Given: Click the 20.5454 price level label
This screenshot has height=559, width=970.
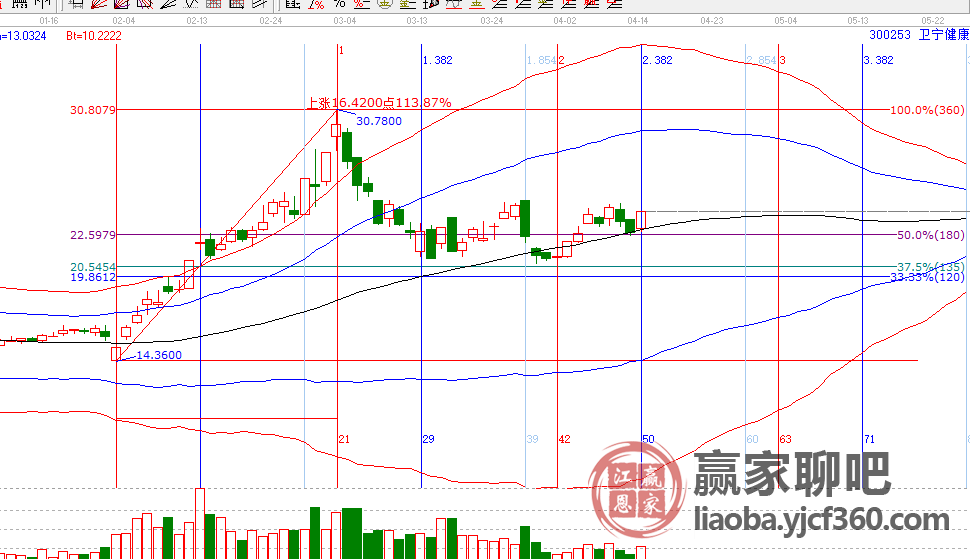Looking at the screenshot, I should pyautogui.click(x=93, y=267).
